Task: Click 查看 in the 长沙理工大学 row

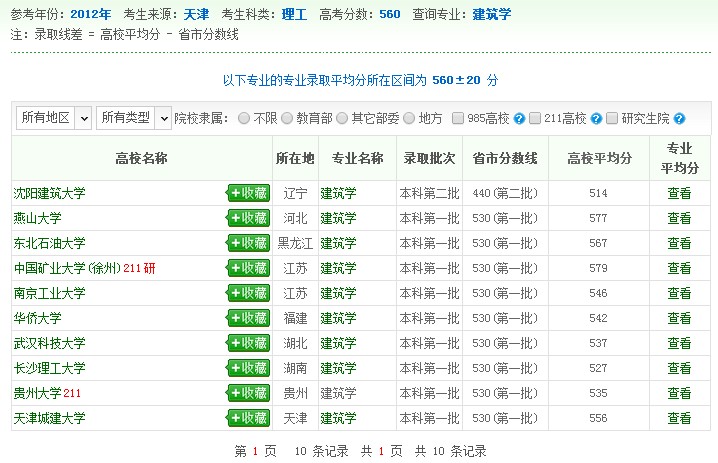Action: pyautogui.click(x=679, y=368)
